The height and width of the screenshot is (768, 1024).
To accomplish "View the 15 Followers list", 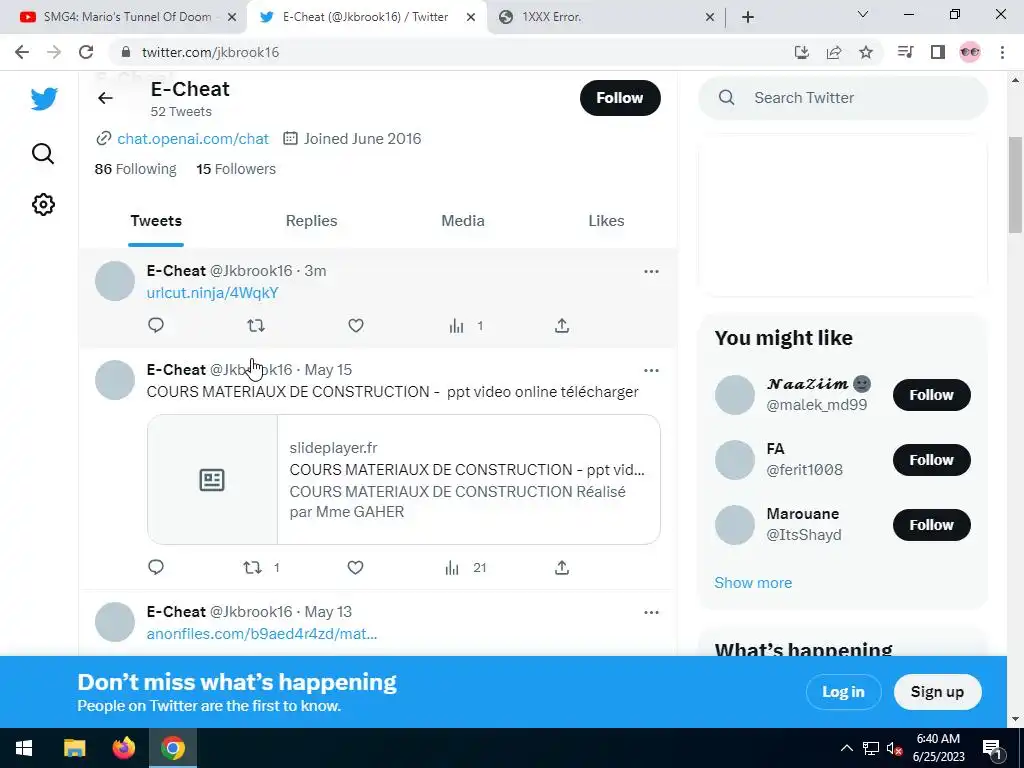I will [236, 169].
